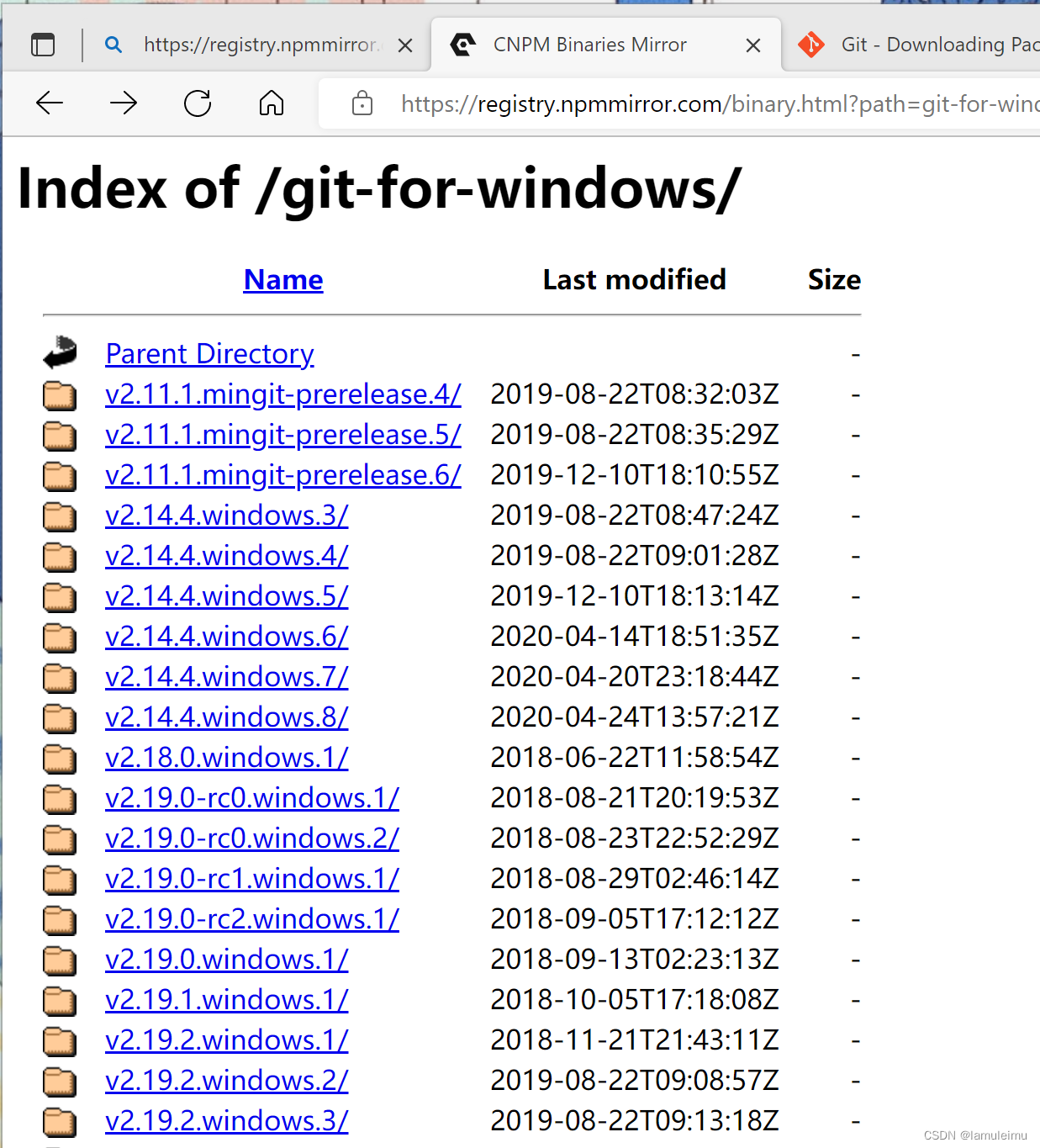Click the search icon on first tab
Image resolution: width=1040 pixels, height=1148 pixels.
[114, 45]
